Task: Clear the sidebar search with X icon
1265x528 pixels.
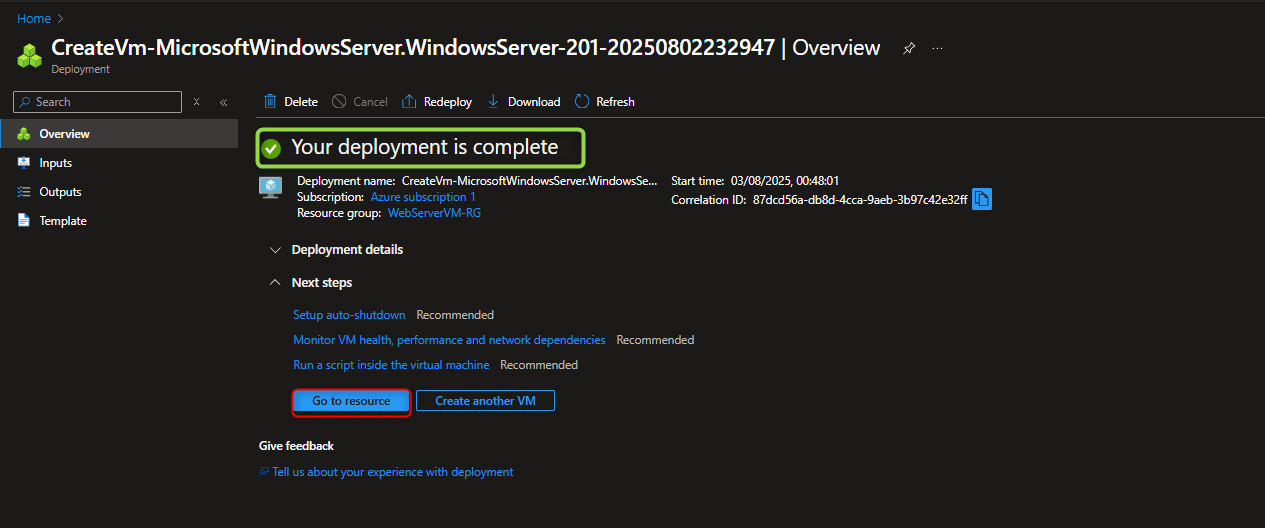Action: point(197,102)
